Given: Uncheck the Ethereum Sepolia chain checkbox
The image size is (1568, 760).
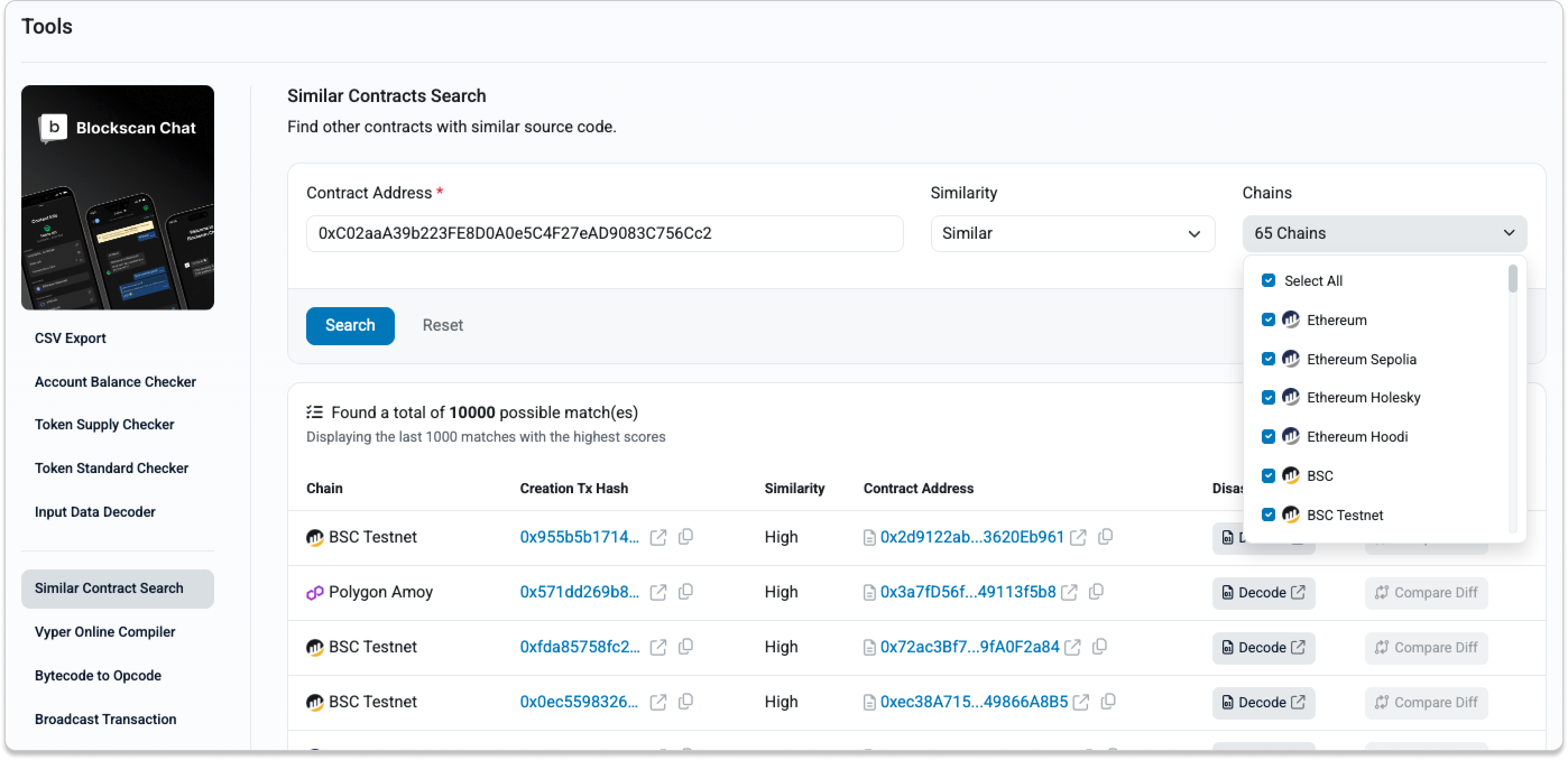Looking at the screenshot, I should (x=1269, y=359).
